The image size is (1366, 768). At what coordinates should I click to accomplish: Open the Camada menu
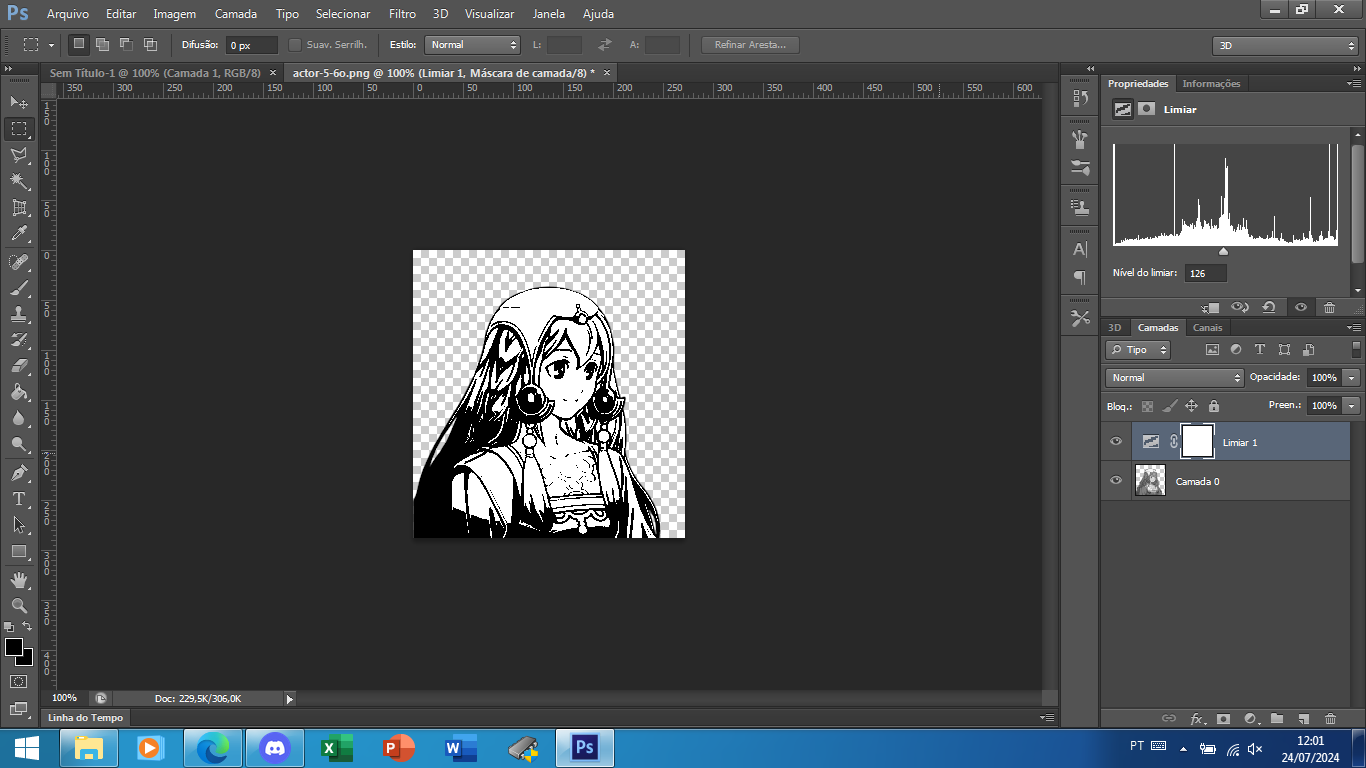click(x=236, y=14)
